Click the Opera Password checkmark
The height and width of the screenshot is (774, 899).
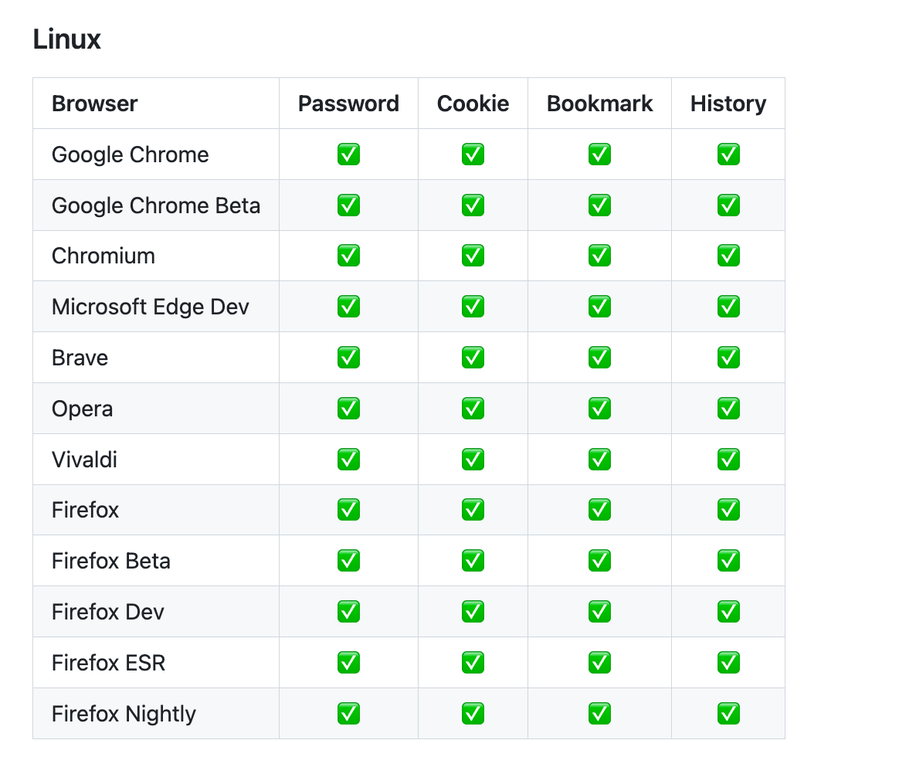[349, 409]
